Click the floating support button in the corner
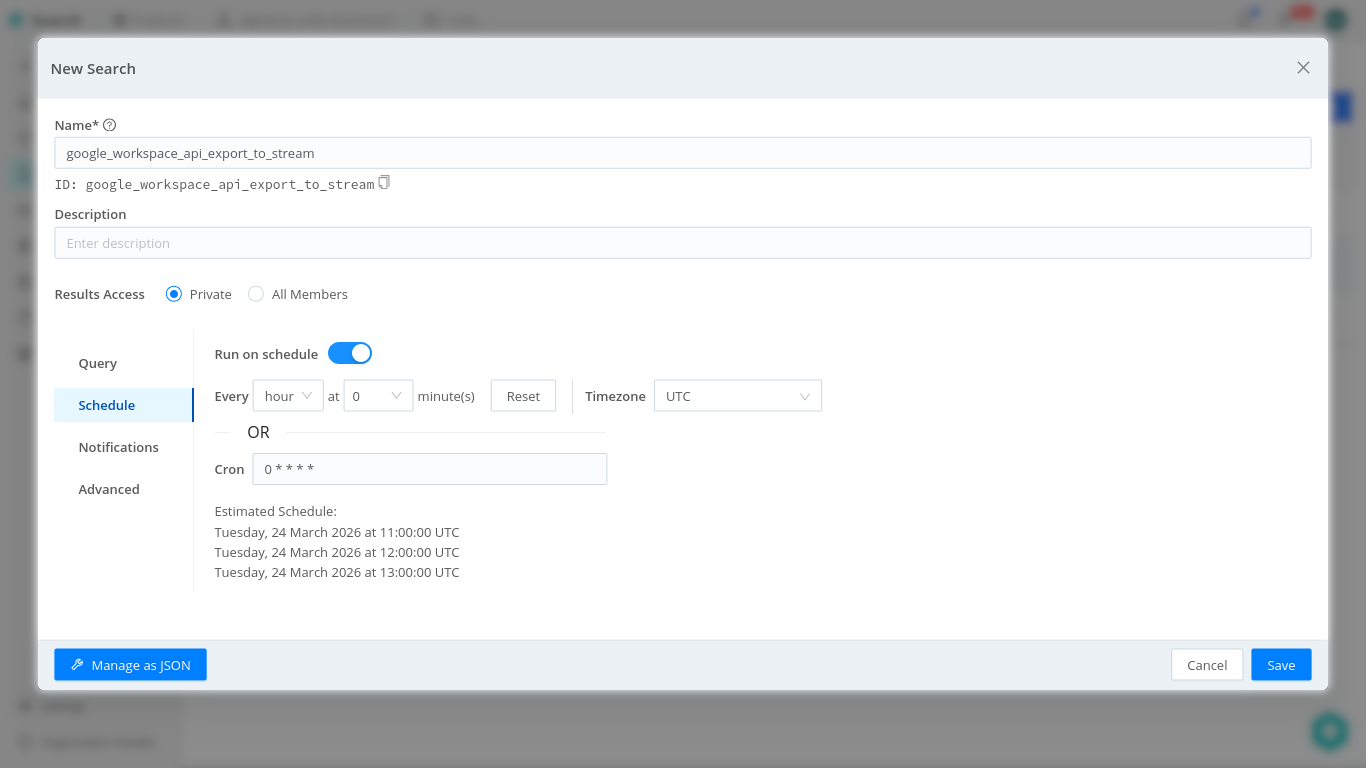1366x768 pixels. click(x=1329, y=731)
